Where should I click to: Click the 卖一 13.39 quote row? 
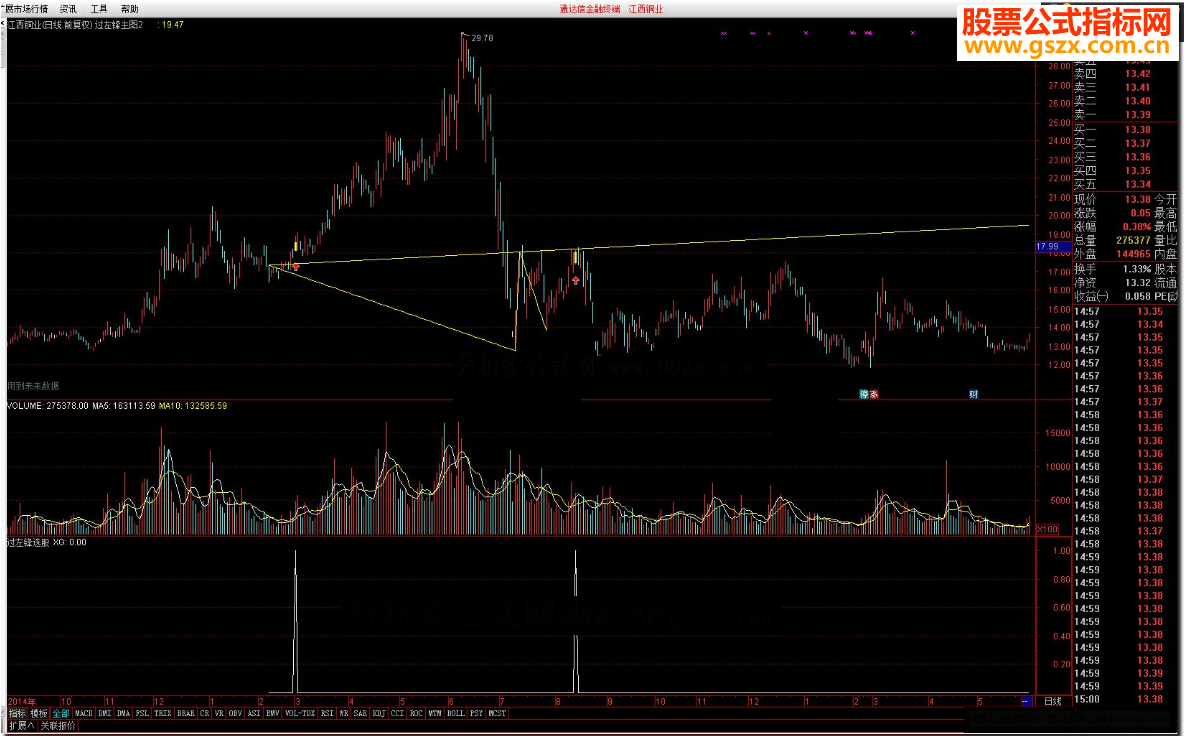pos(1112,114)
